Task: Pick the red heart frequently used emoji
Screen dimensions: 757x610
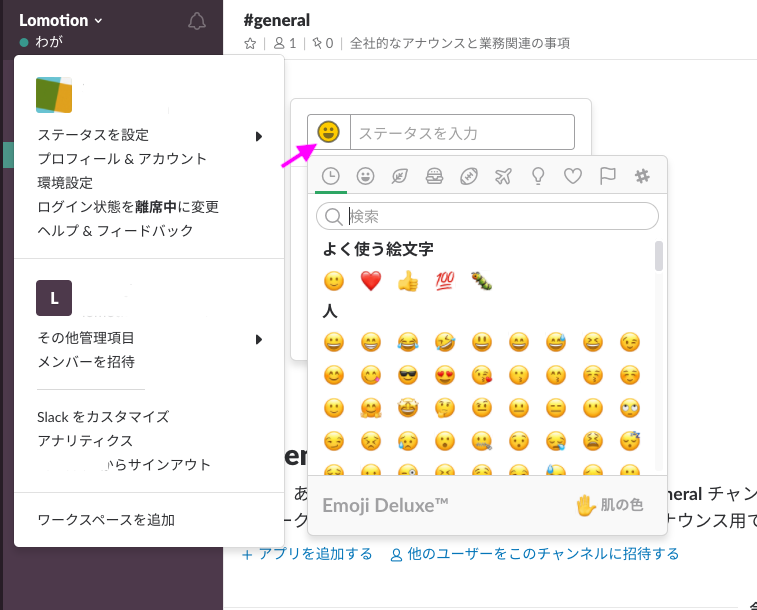Action: [370, 281]
